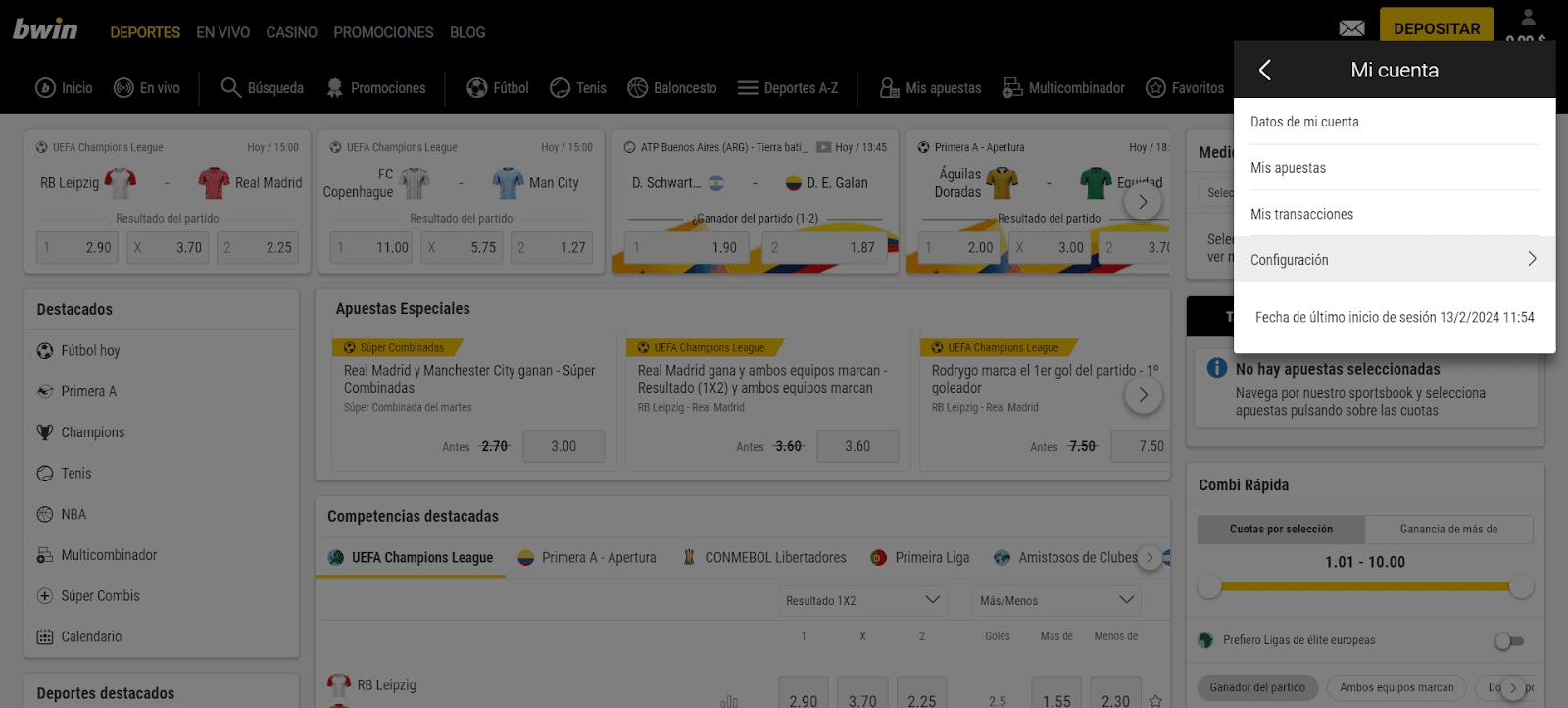This screenshot has height=708, width=1568.
Task: Select Fútbol in the sports navigation
Action: click(498, 88)
